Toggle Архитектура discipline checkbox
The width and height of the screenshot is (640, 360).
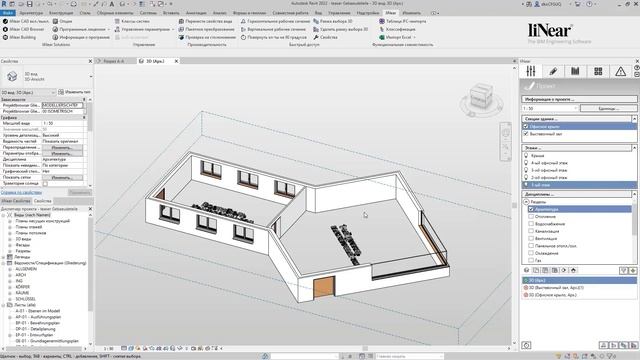(x=531, y=209)
